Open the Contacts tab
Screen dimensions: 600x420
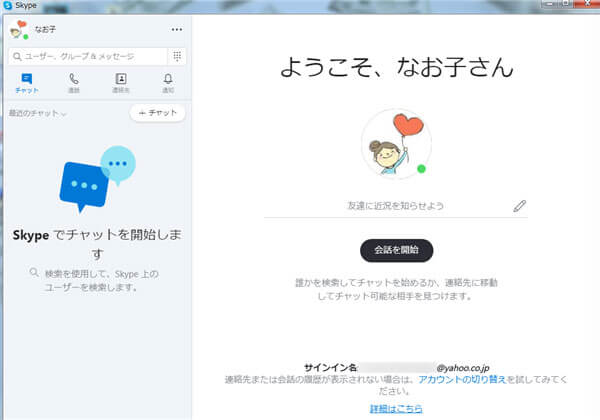pyautogui.click(x=121, y=83)
